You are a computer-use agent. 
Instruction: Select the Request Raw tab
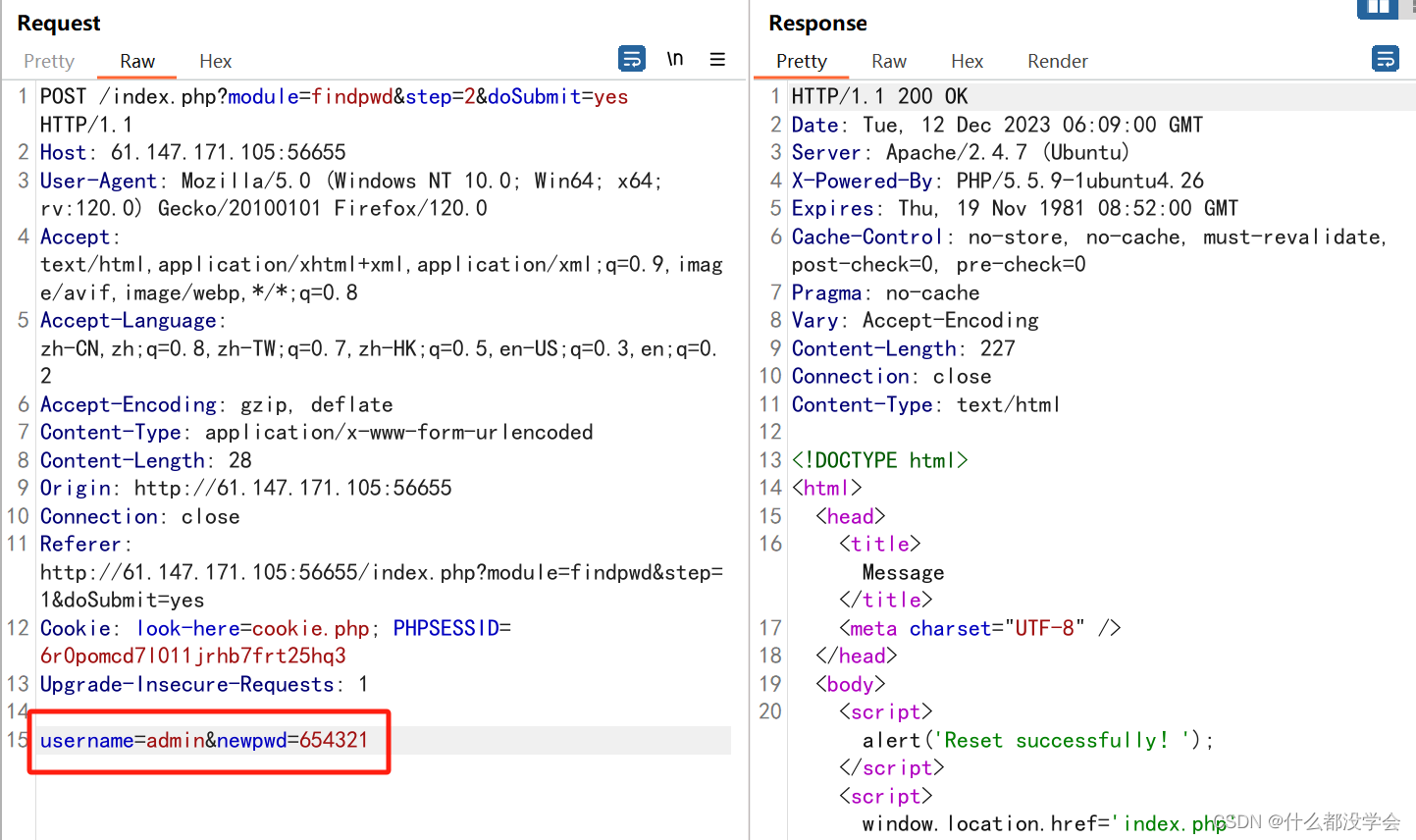(x=137, y=61)
